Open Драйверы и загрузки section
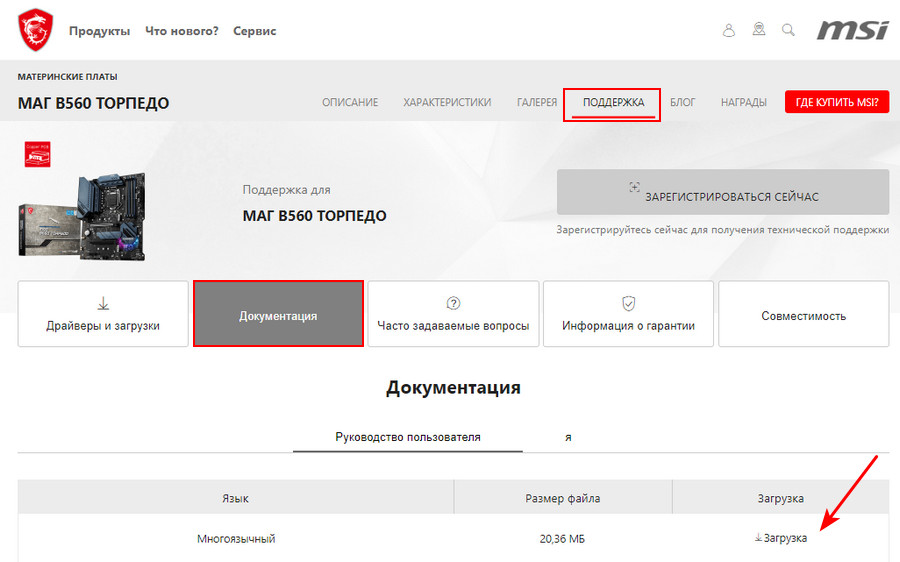The image size is (900, 562). (103, 313)
